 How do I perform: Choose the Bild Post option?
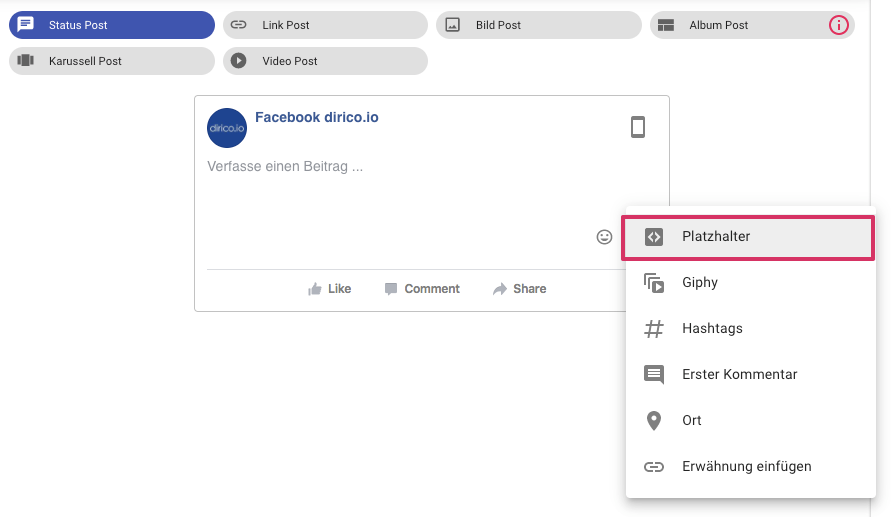tap(539, 25)
